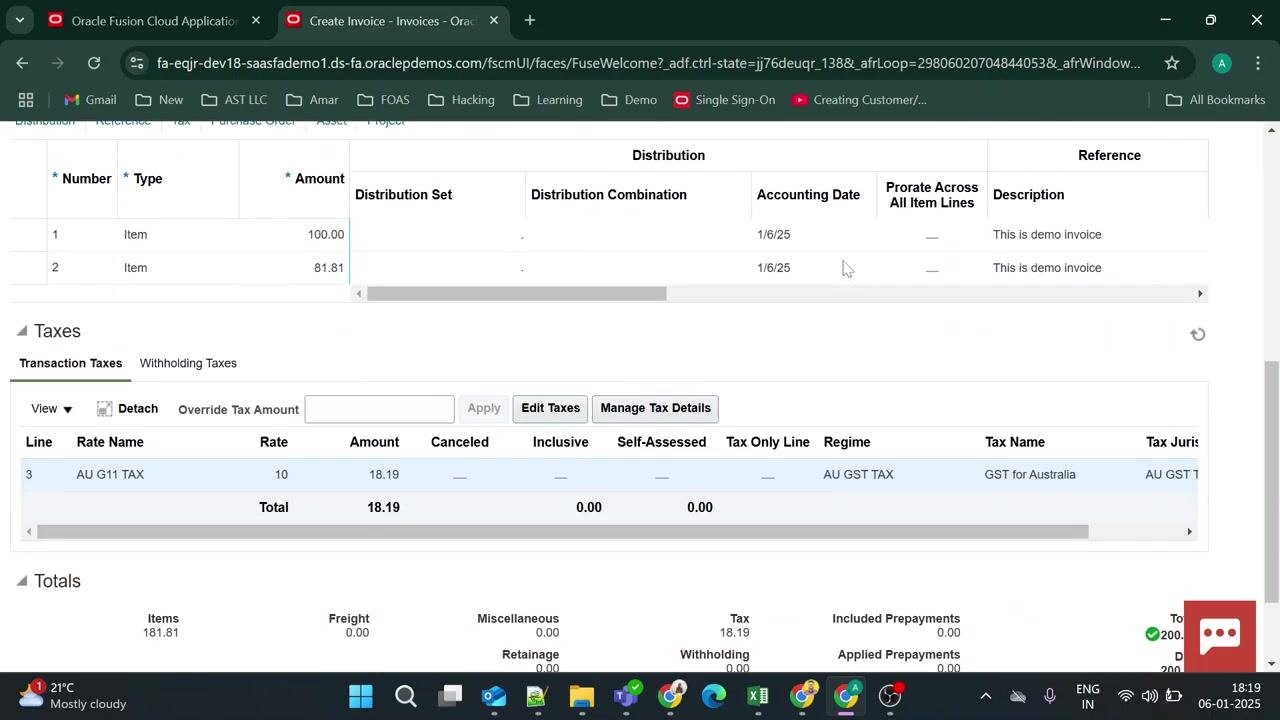
Task: Open the All Bookmarks folder
Action: 1216,100
